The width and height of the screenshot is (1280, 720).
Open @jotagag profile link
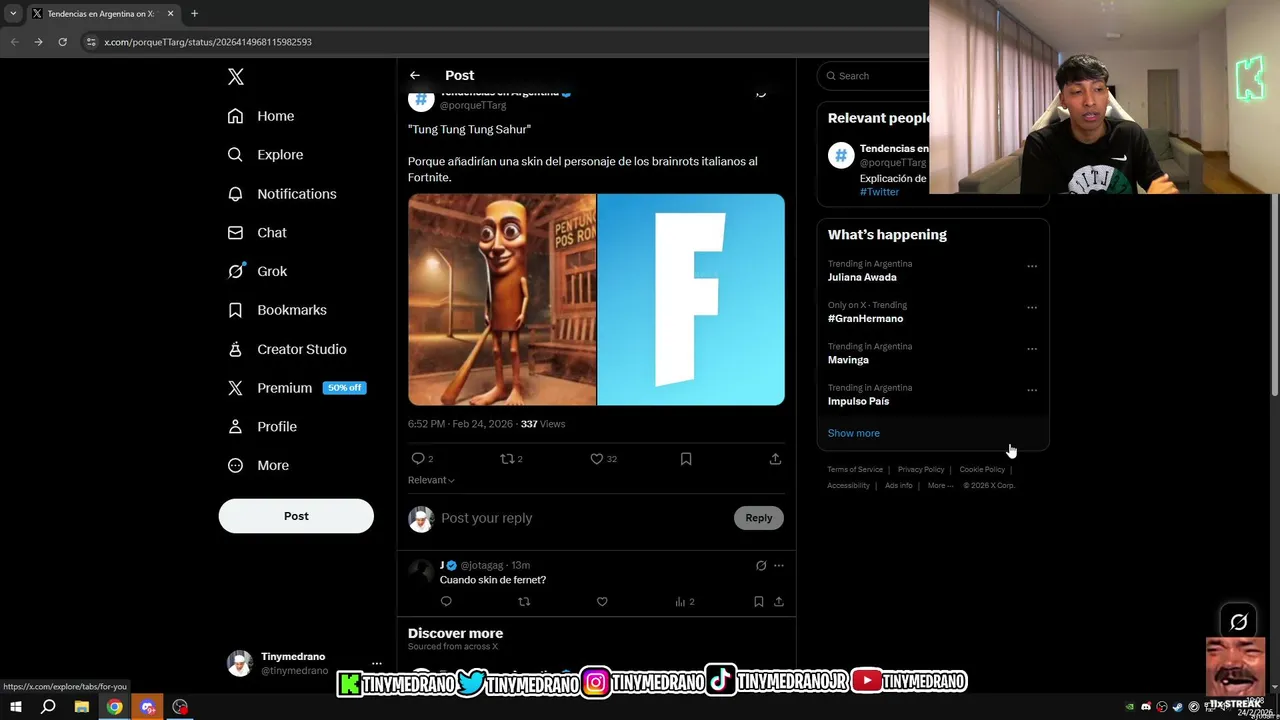click(482, 565)
